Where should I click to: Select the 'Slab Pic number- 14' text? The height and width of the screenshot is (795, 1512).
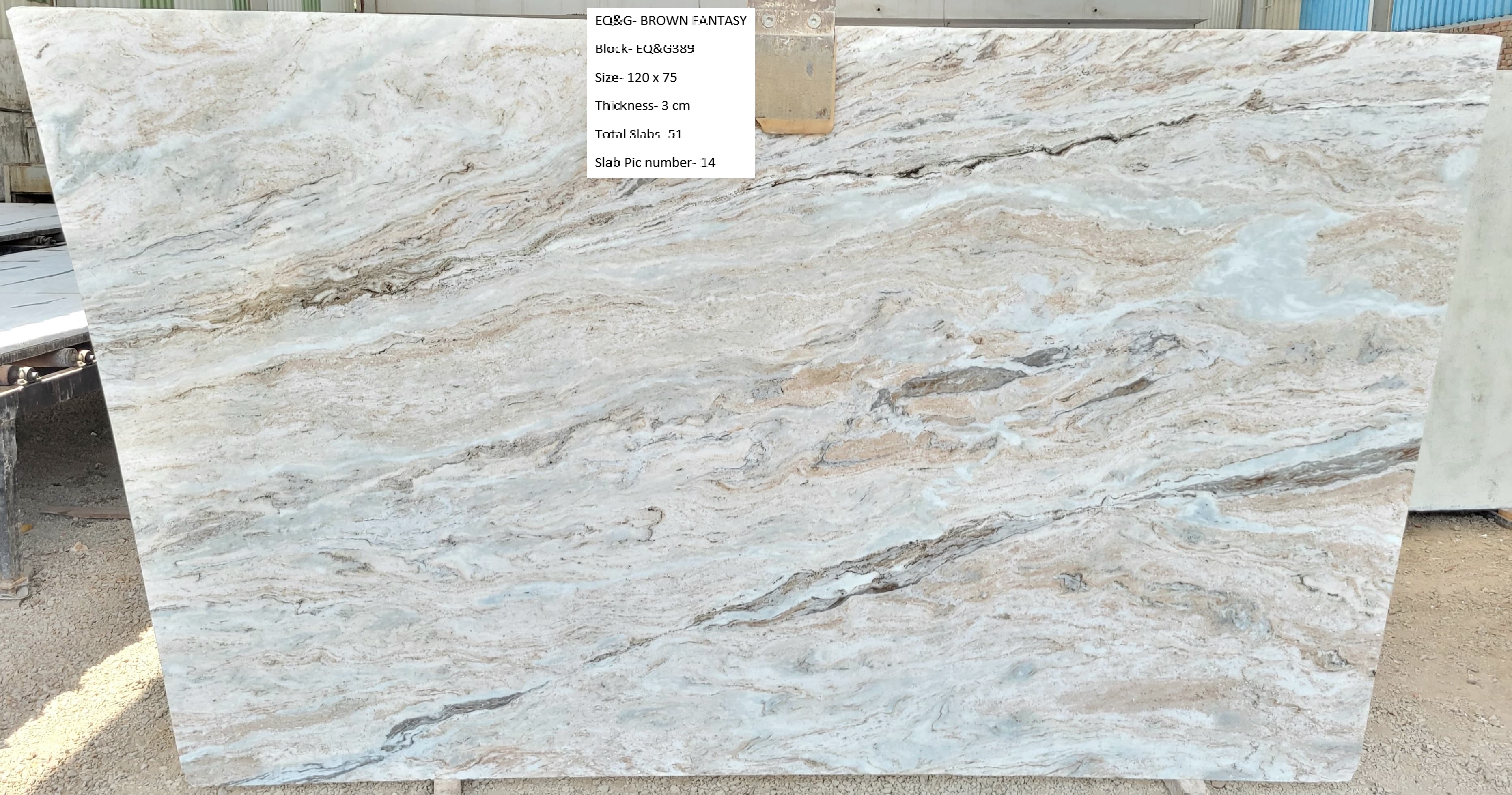point(655,163)
